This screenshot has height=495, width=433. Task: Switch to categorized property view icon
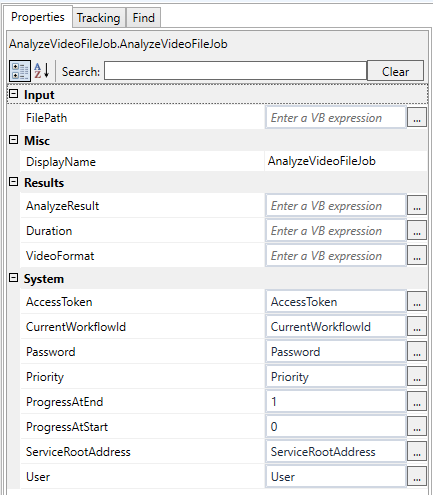20,71
